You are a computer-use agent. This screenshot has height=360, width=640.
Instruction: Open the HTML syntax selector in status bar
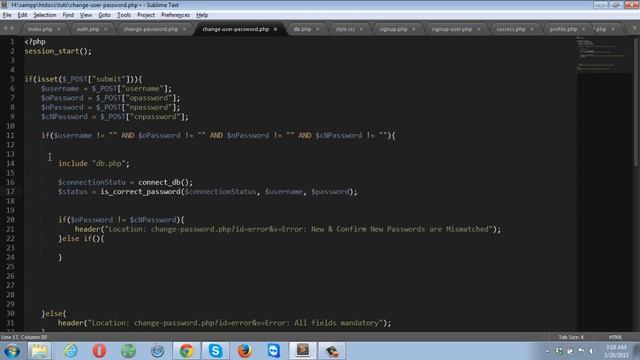coord(615,337)
